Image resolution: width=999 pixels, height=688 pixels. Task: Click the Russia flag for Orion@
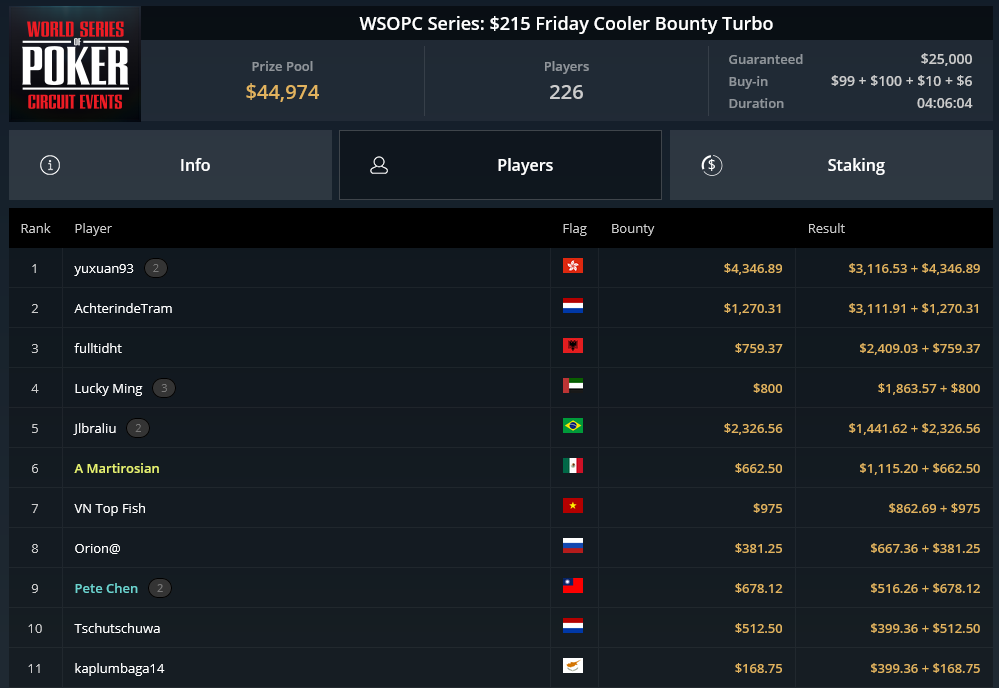click(x=573, y=546)
